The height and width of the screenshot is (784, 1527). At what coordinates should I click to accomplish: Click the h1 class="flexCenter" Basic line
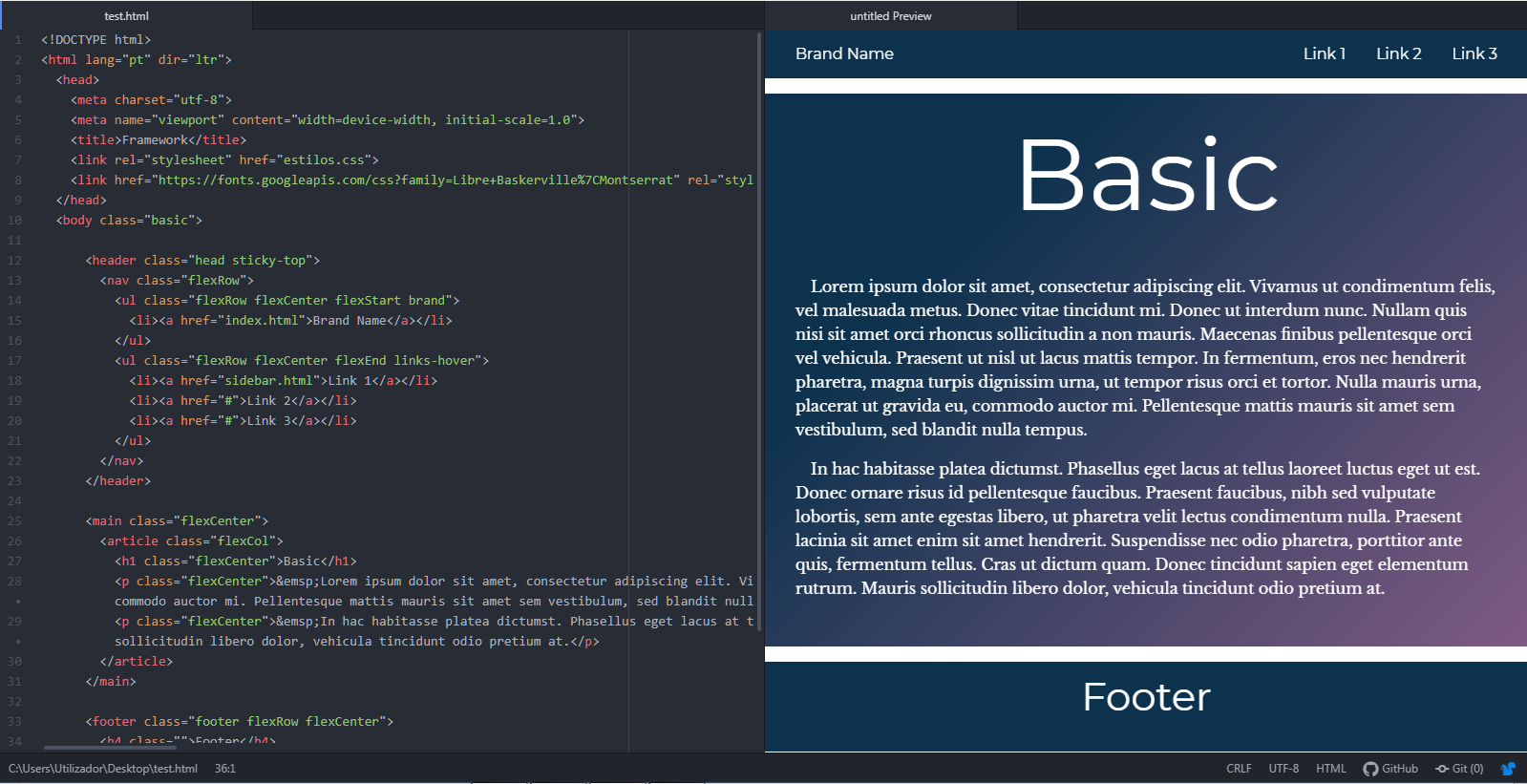236,562
